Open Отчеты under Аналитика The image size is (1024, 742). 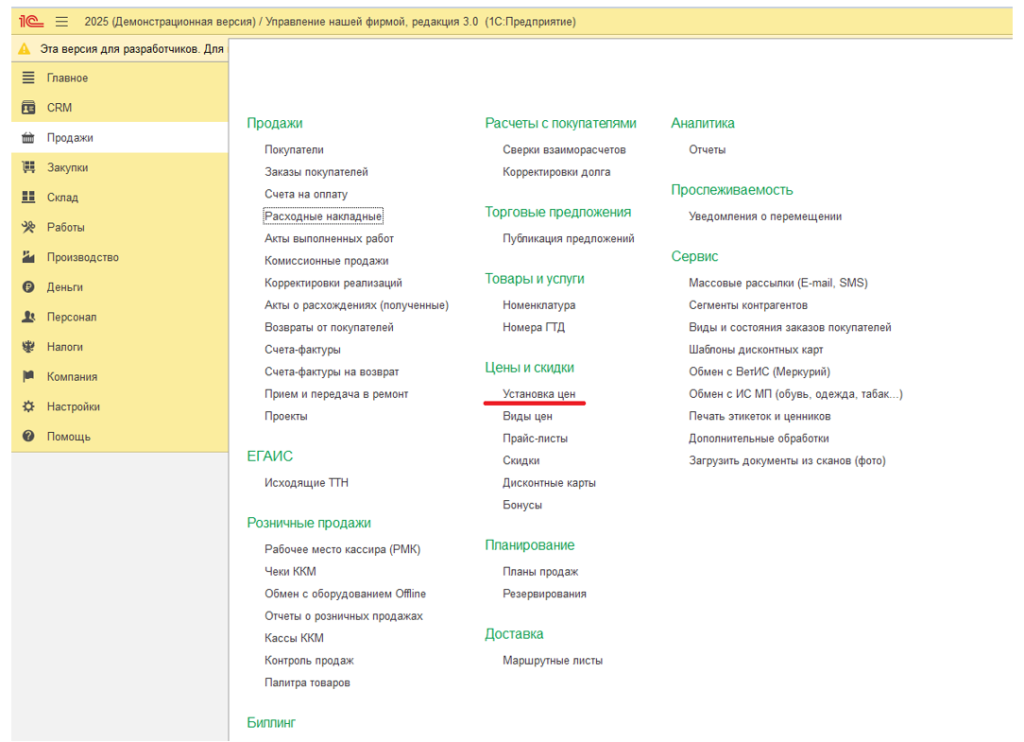click(707, 150)
